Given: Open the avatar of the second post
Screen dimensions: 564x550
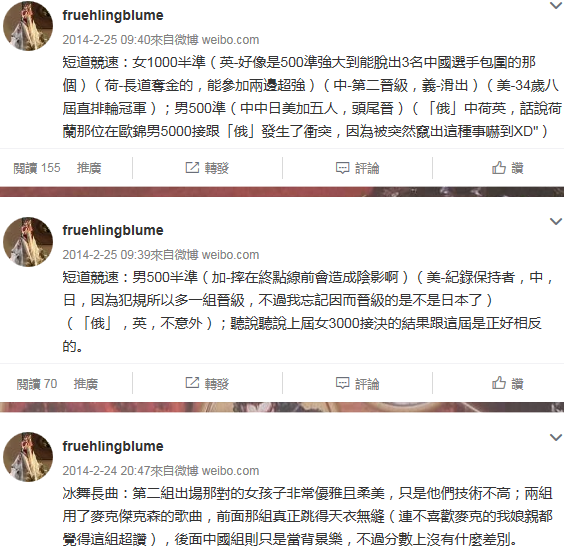Looking at the screenshot, I should [28, 242].
